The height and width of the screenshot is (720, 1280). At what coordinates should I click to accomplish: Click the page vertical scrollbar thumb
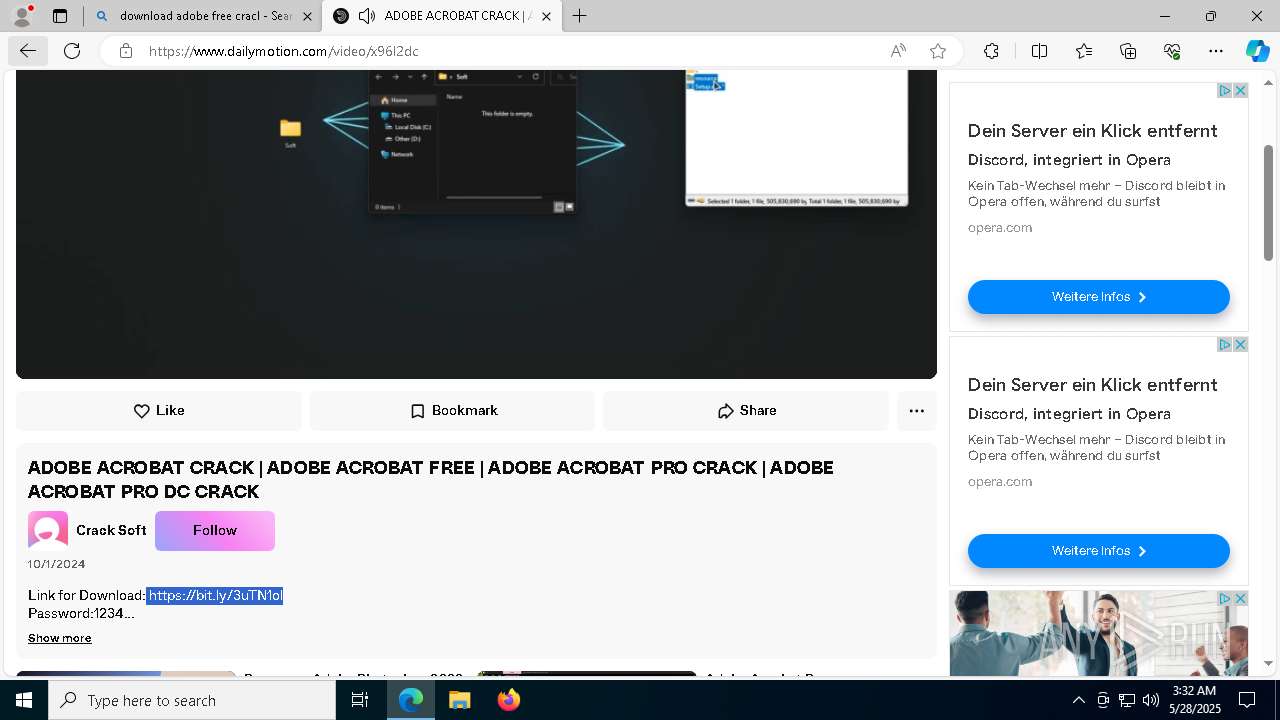click(x=1268, y=203)
